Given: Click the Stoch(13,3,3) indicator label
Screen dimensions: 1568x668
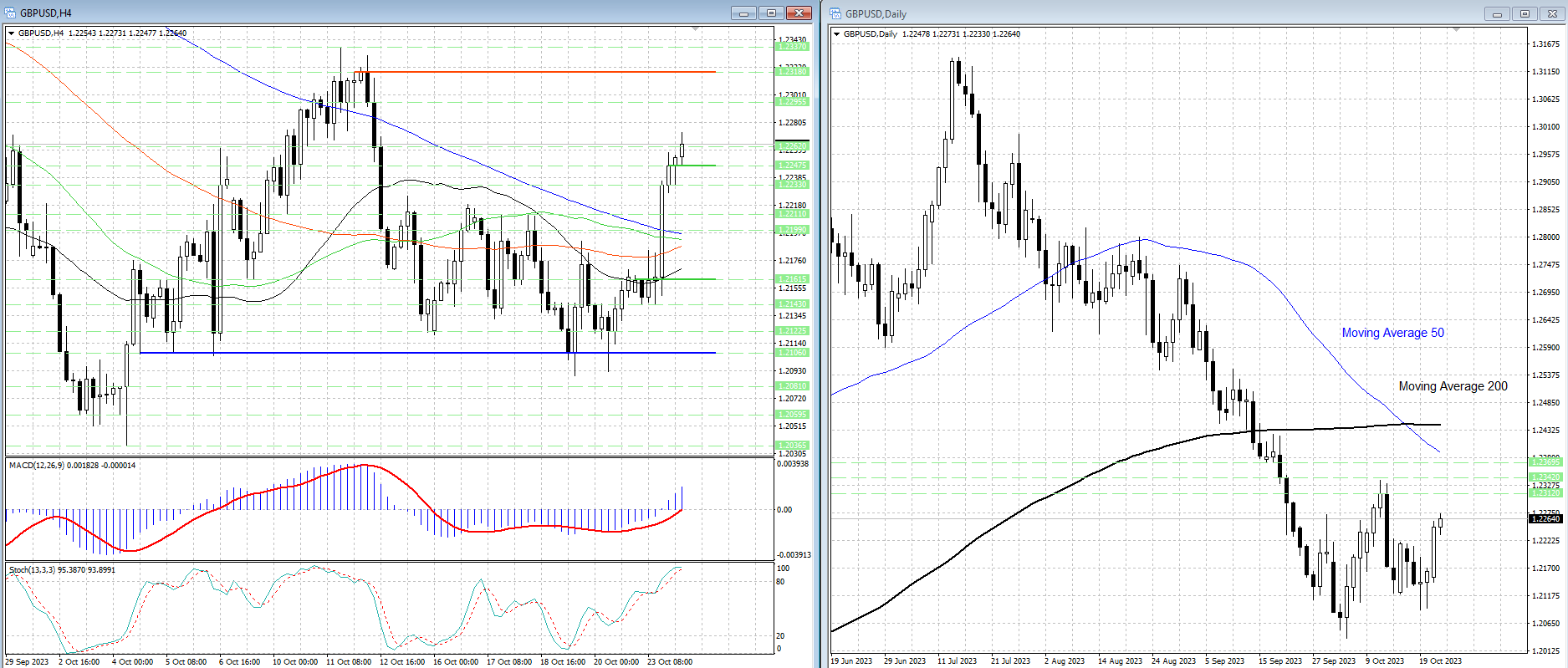Looking at the screenshot, I should pos(62,569).
